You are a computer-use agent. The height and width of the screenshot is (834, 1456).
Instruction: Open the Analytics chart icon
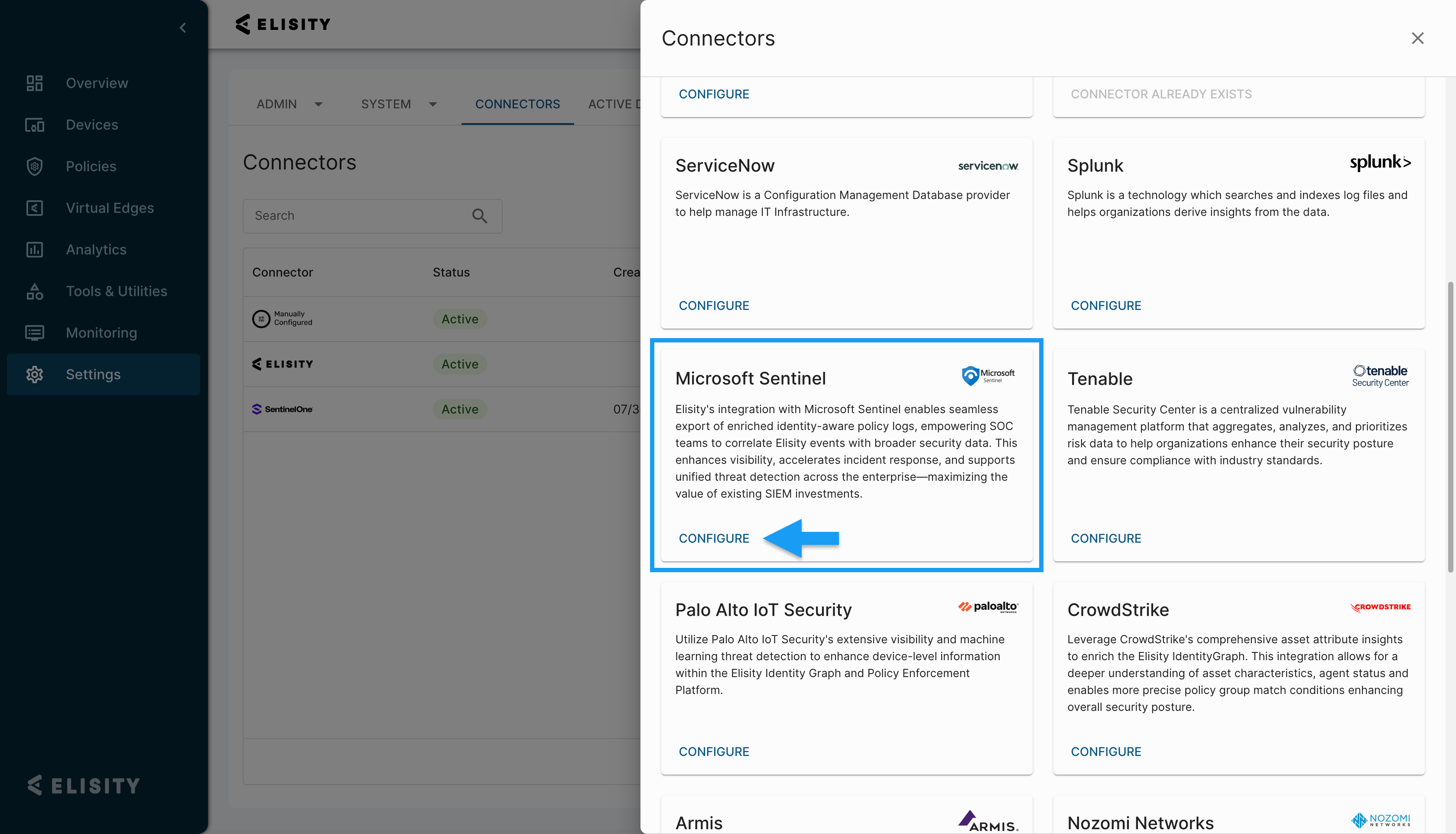tap(34, 250)
